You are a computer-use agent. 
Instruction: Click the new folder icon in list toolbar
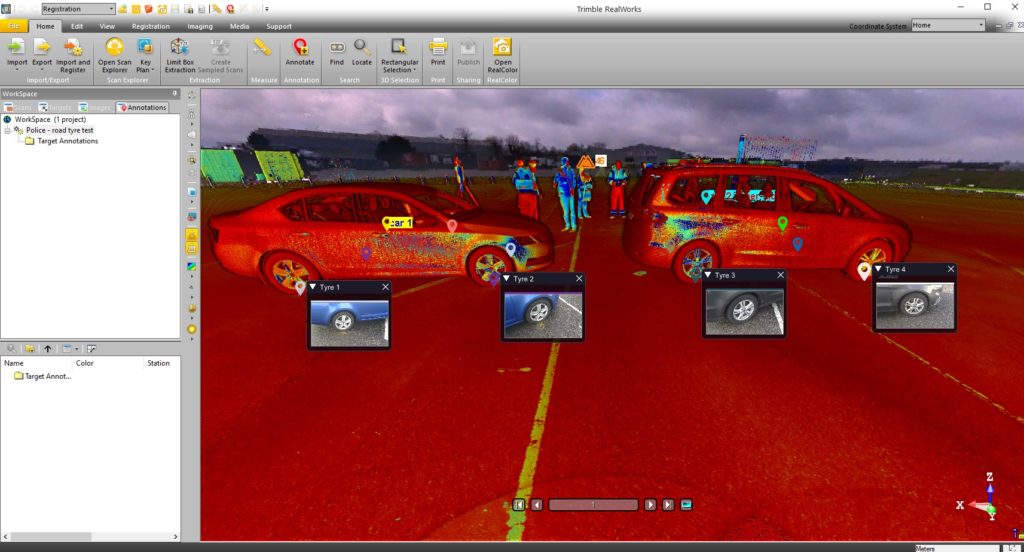(x=29, y=349)
